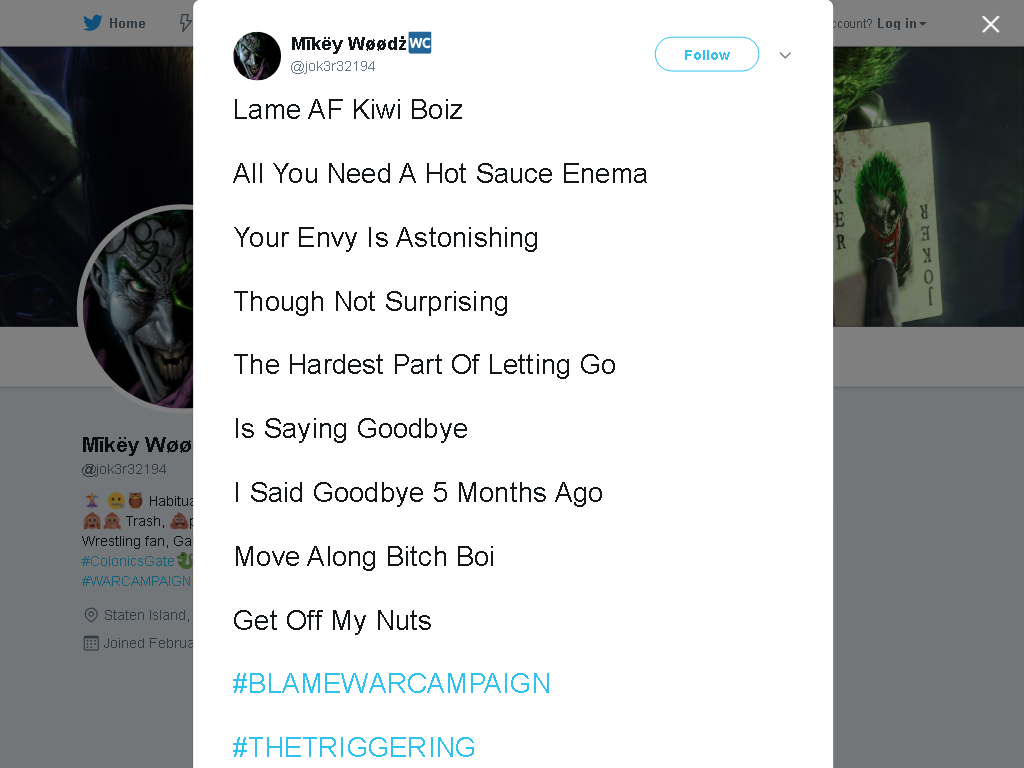Close the tweet overlay with X
1024x768 pixels.
tap(991, 24)
